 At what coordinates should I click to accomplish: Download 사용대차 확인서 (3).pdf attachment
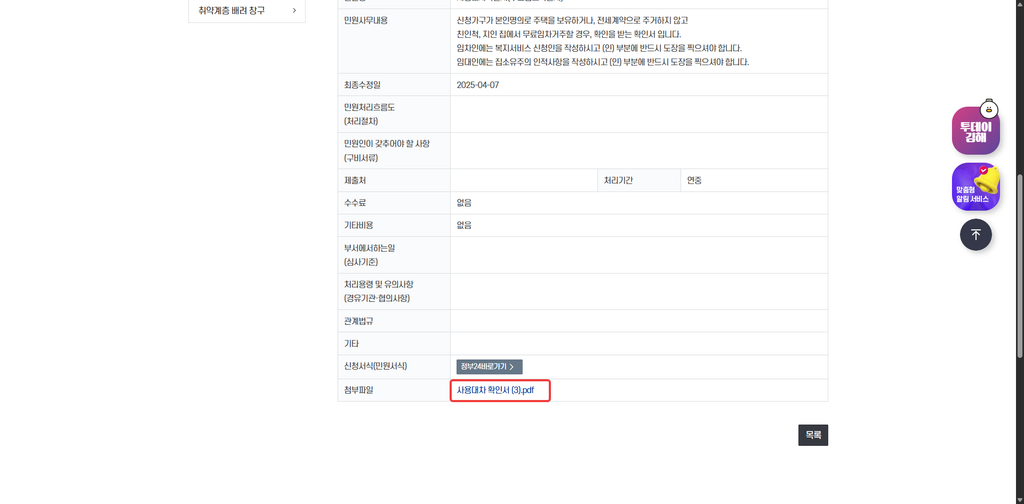tap(495, 390)
